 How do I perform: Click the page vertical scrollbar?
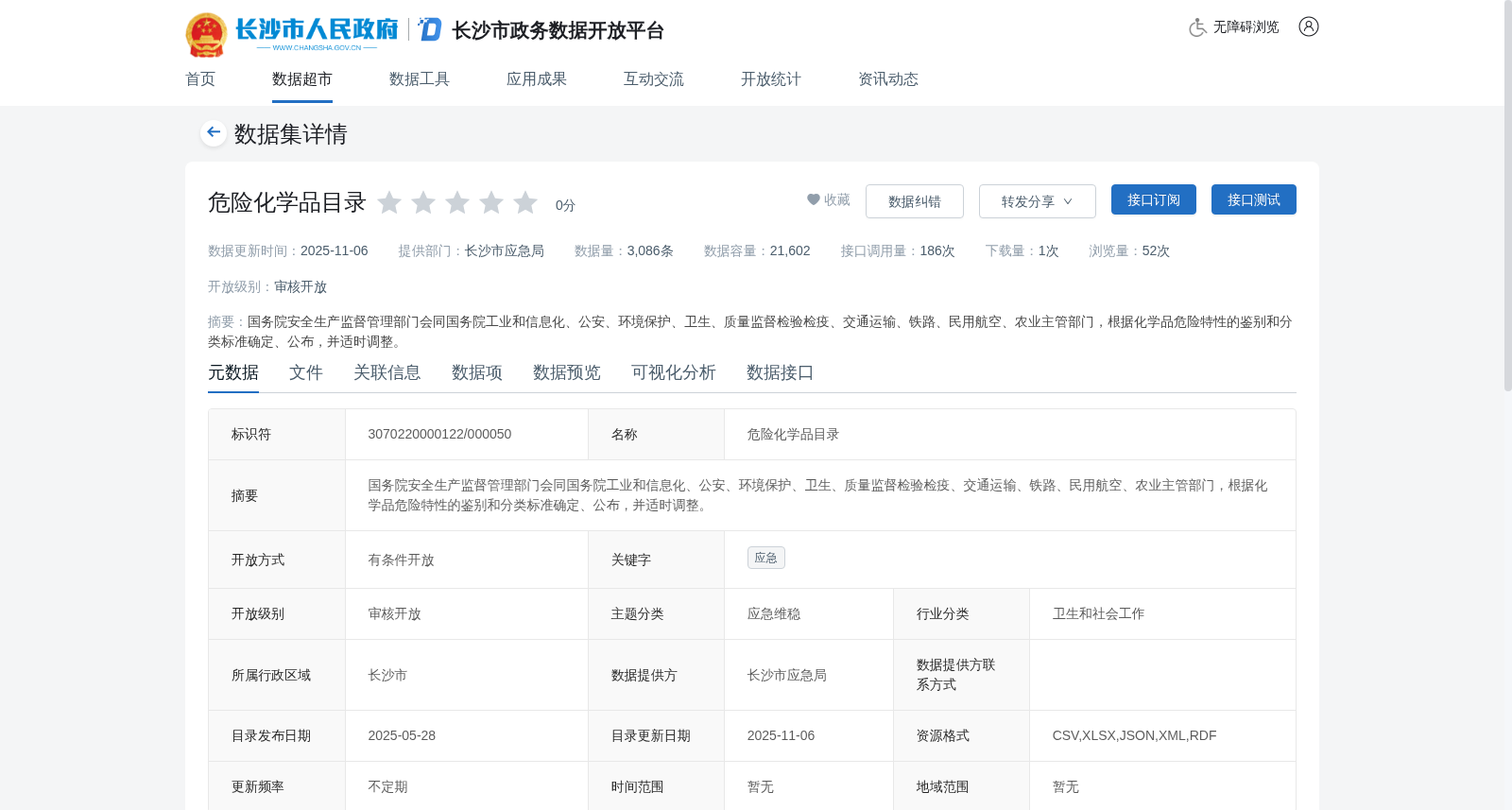point(1508,195)
